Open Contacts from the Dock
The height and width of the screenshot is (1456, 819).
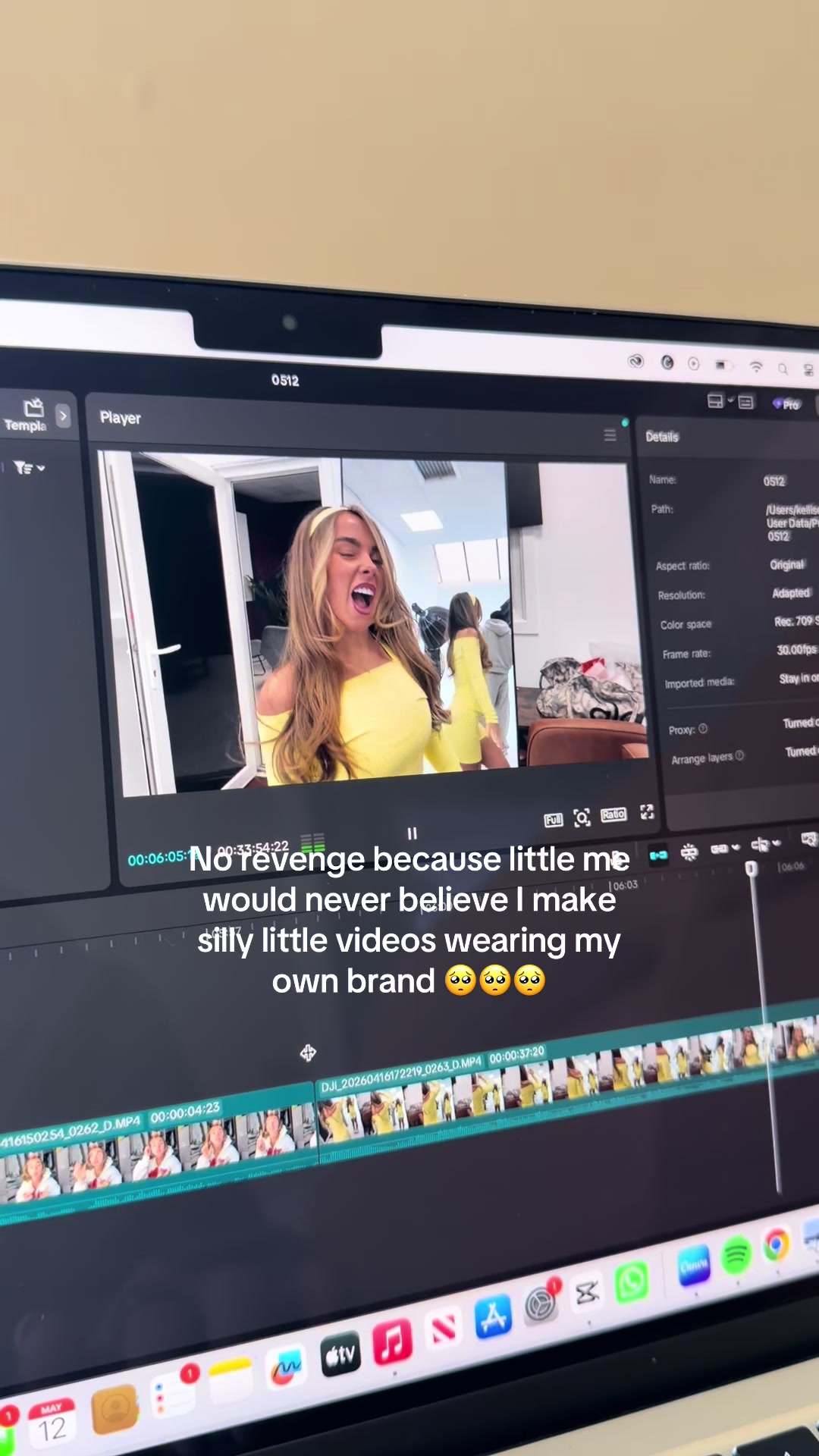tap(115, 1410)
